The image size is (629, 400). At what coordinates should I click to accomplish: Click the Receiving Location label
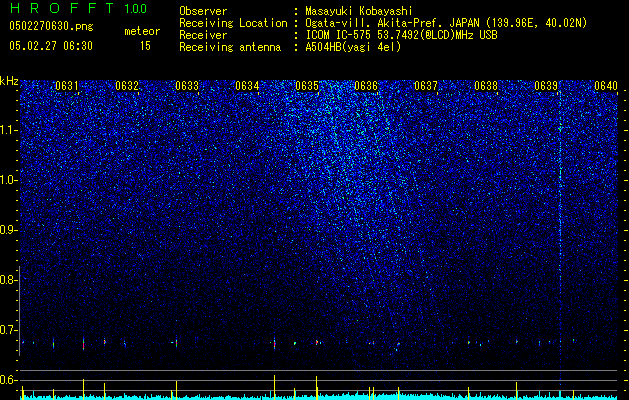233,23
